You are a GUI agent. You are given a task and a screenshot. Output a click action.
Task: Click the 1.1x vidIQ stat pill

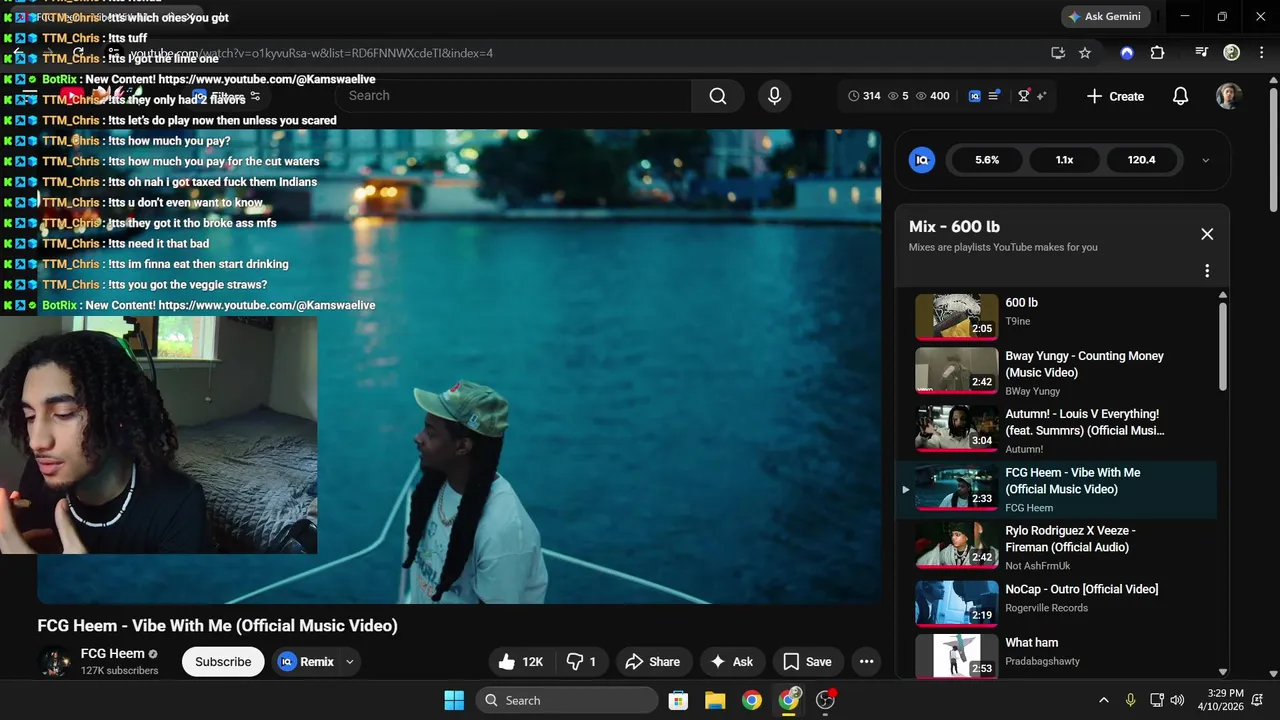coord(1064,160)
